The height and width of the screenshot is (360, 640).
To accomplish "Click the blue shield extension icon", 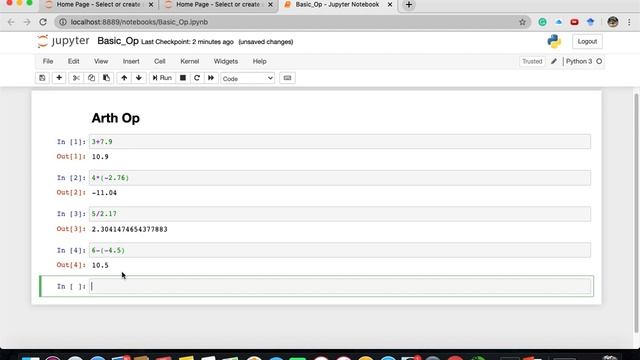I will coord(590,22).
